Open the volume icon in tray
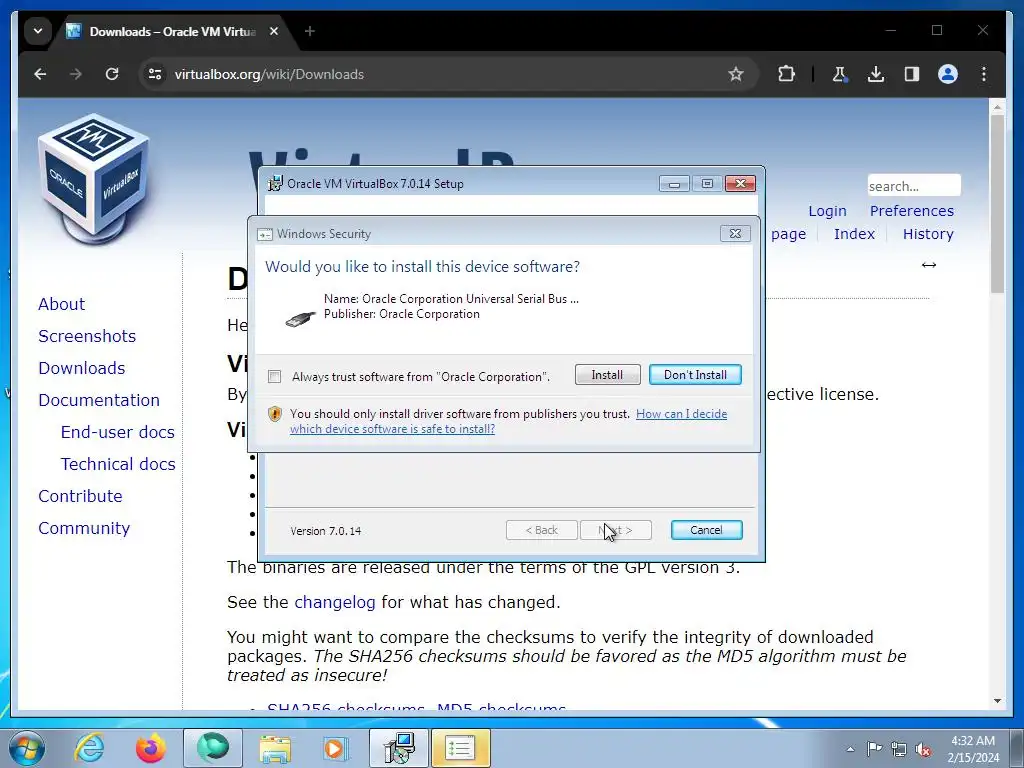The height and width of the screenshot is (768, 1024). coord(923,749)
